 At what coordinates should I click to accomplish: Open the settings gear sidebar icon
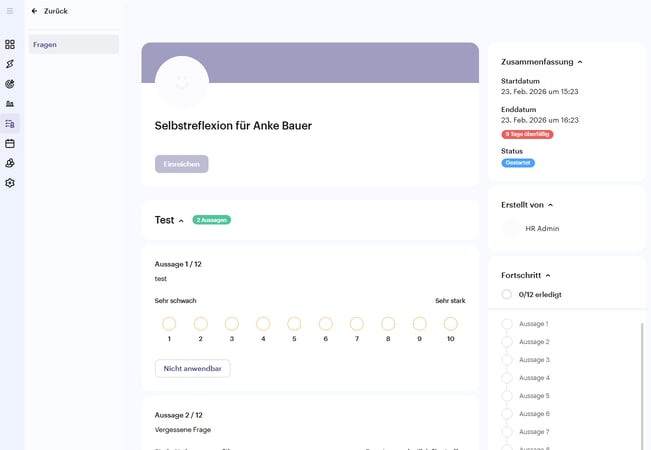click(10, 183)
